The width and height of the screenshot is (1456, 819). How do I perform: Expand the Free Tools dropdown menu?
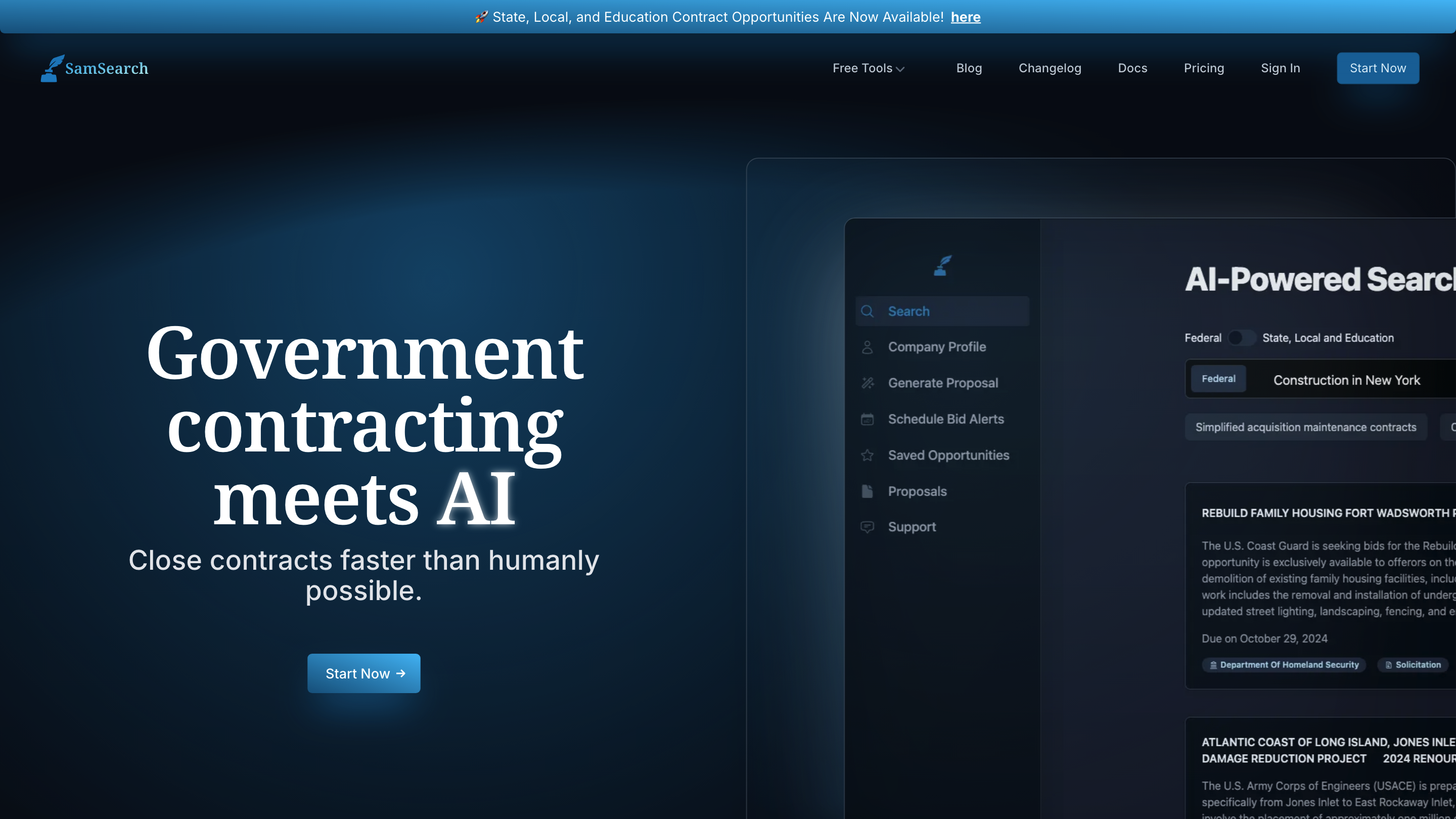(868, 68)
